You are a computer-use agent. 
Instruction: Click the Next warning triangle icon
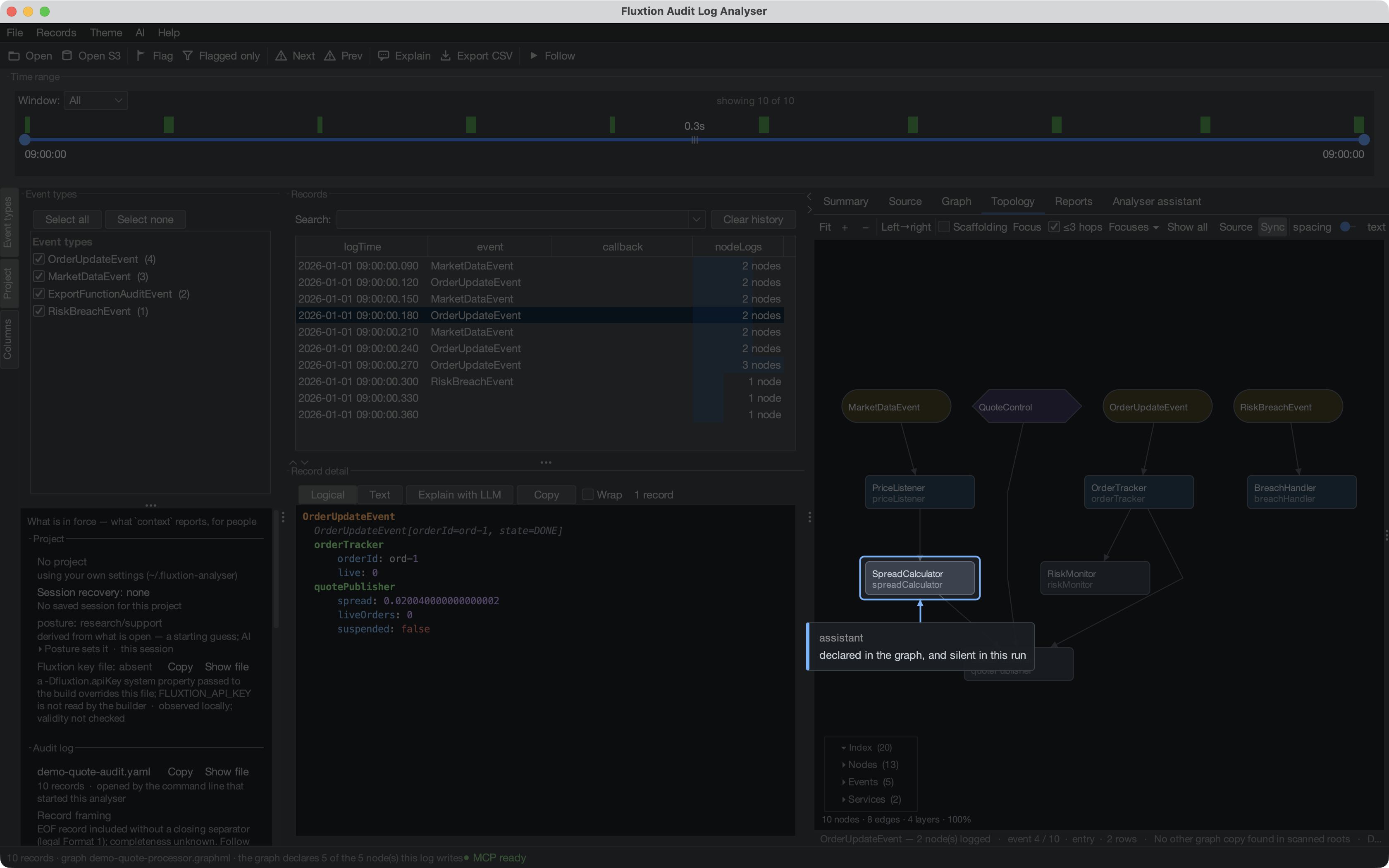click(281, 56)
